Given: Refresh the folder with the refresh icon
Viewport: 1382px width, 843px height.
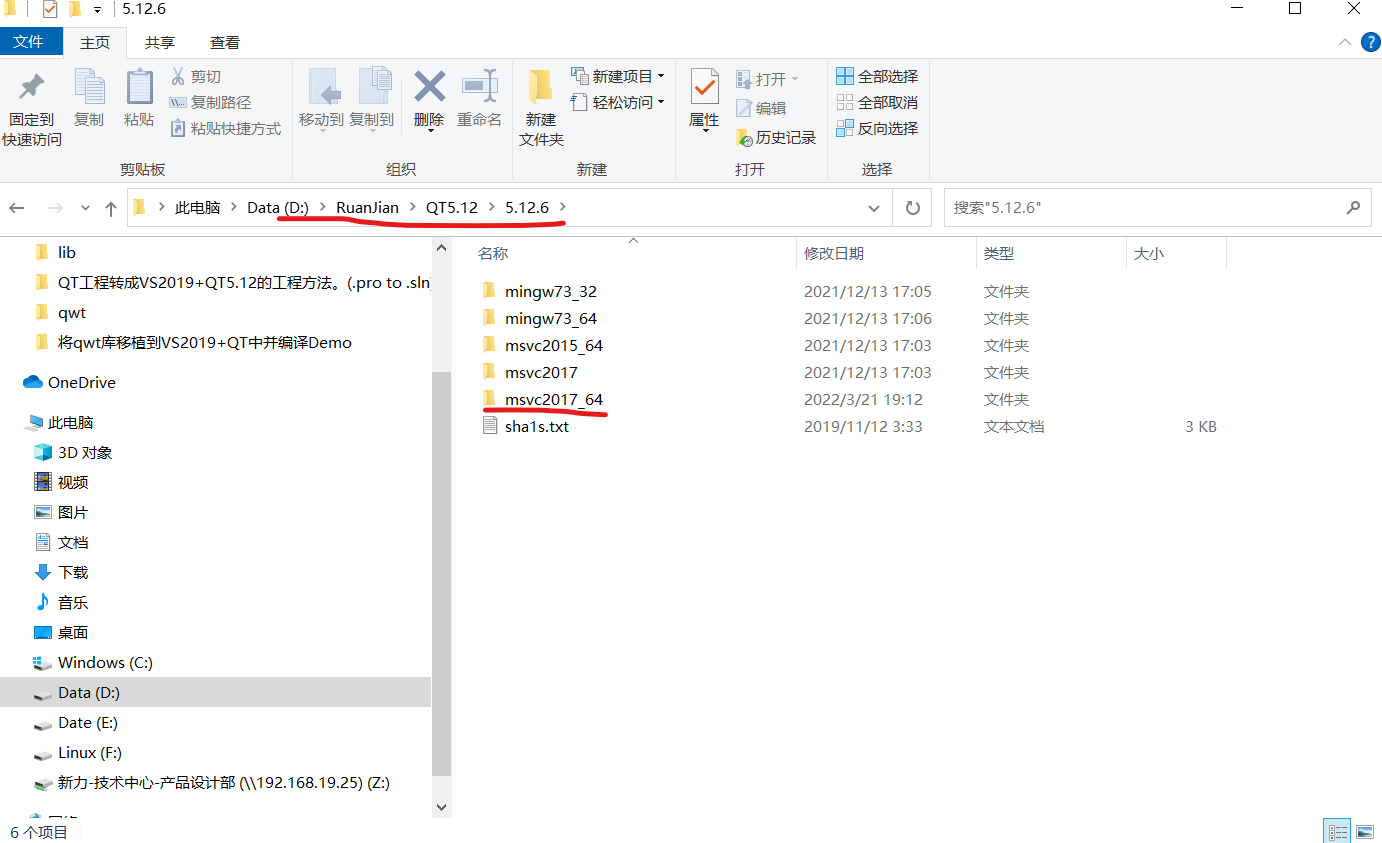Looking at the screenshot, I should pyautogui.click(x=912, y=207).
